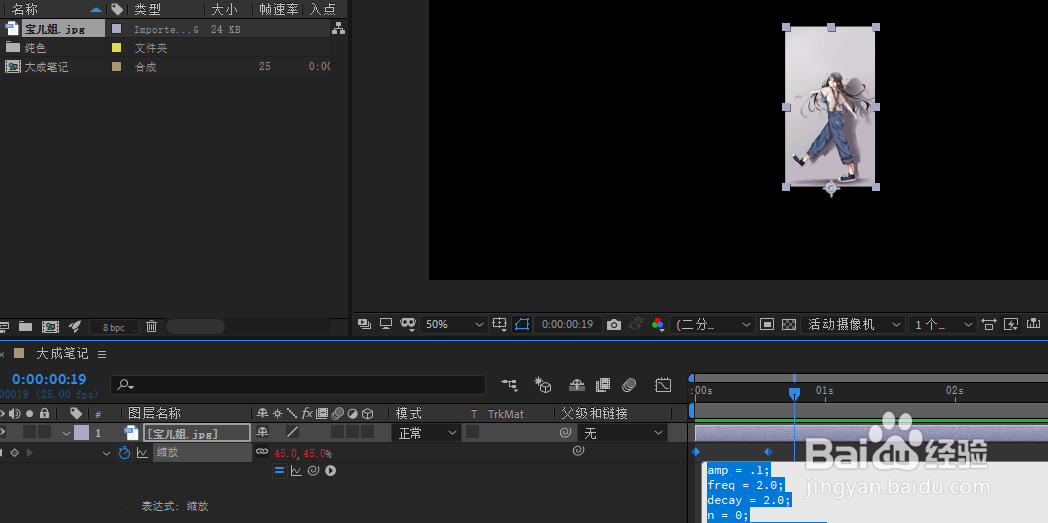Open grid and guide options
The width and height of the screenshot is (1048, 523).
[x=500, y=324]
